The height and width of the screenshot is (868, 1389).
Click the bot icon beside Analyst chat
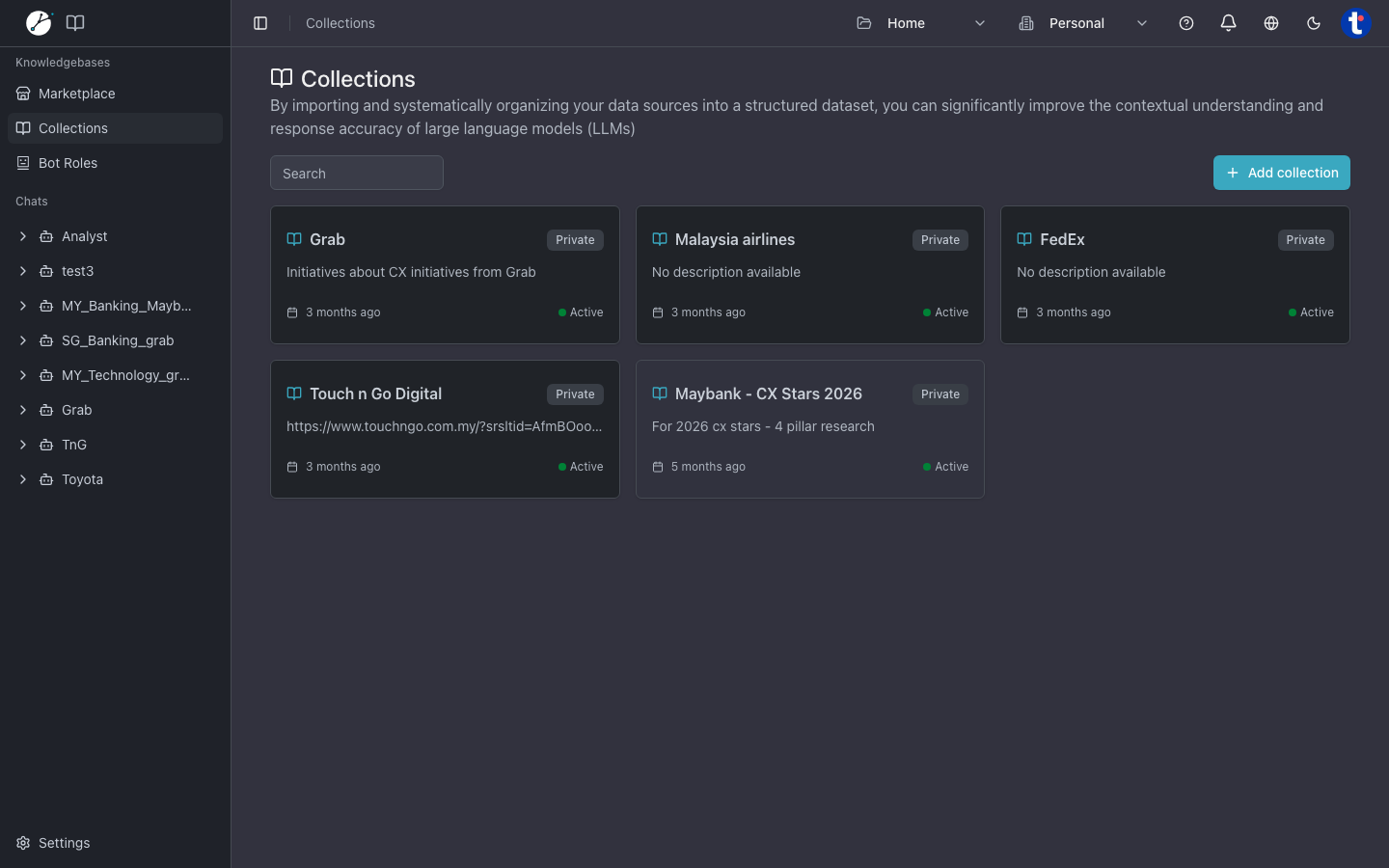(46, 236)
